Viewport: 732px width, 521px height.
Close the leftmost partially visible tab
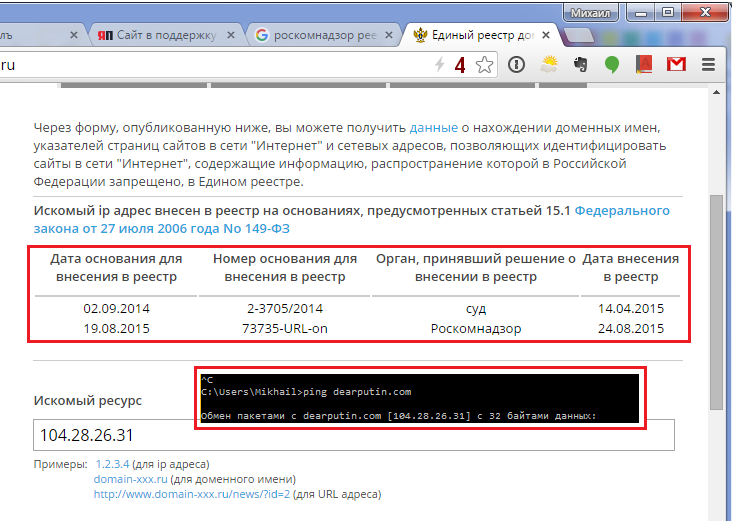(x=74, y=35)
